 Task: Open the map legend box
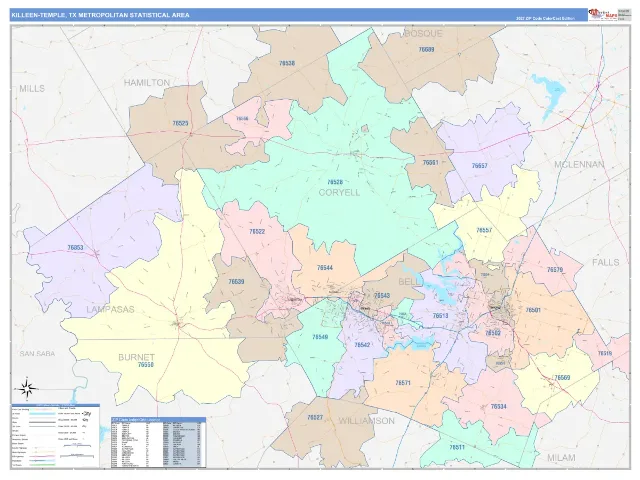(x=55, y=436)
